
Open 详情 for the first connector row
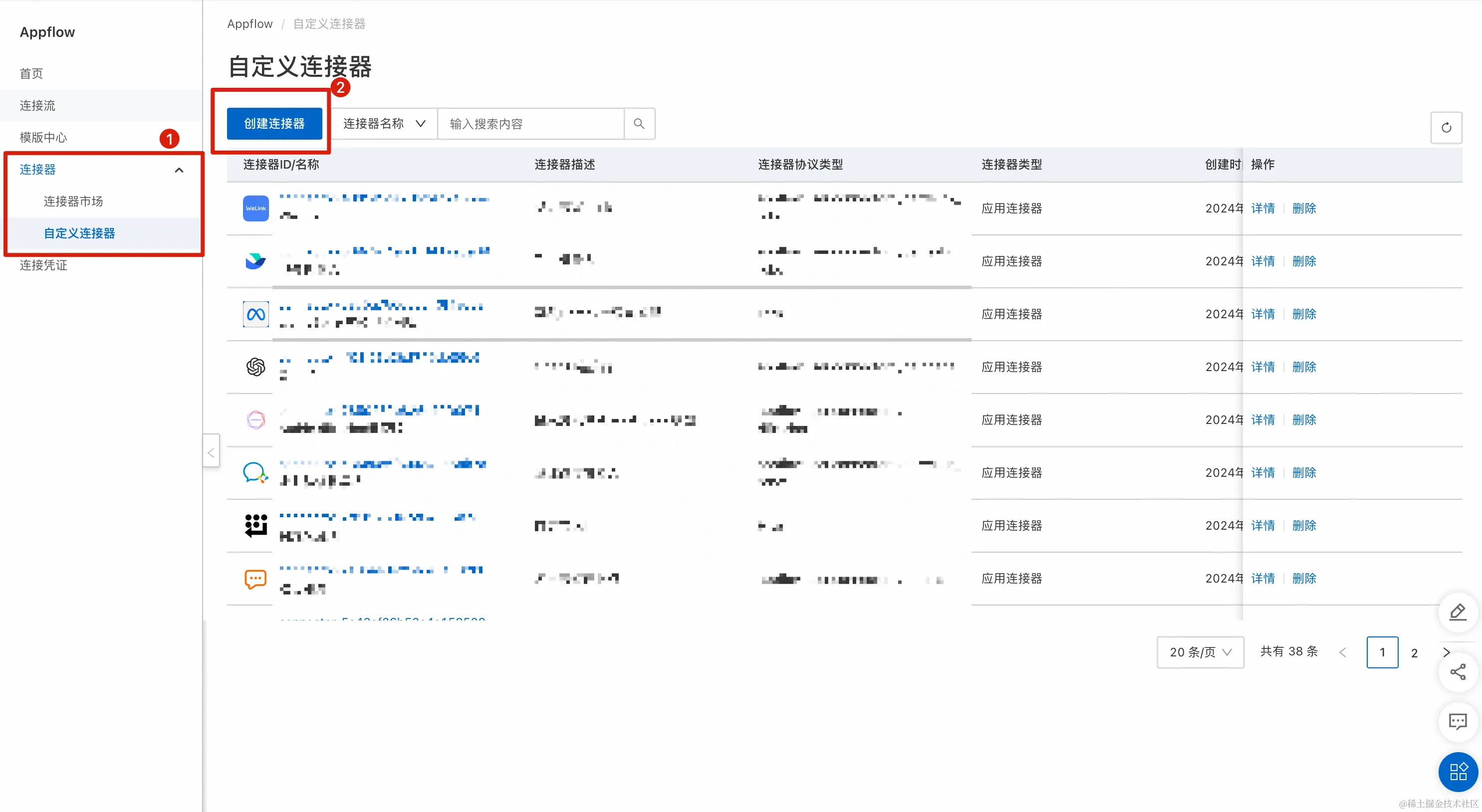tap(1262, 208)
